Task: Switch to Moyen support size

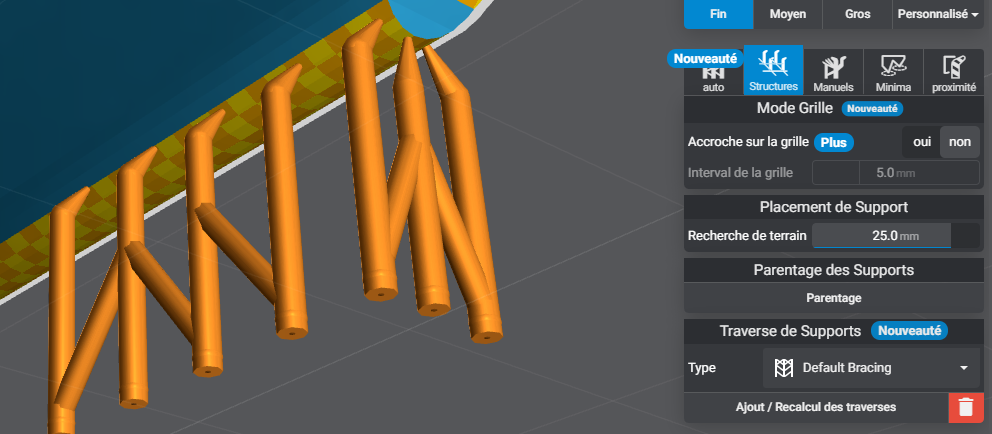Action: (788, 14)
